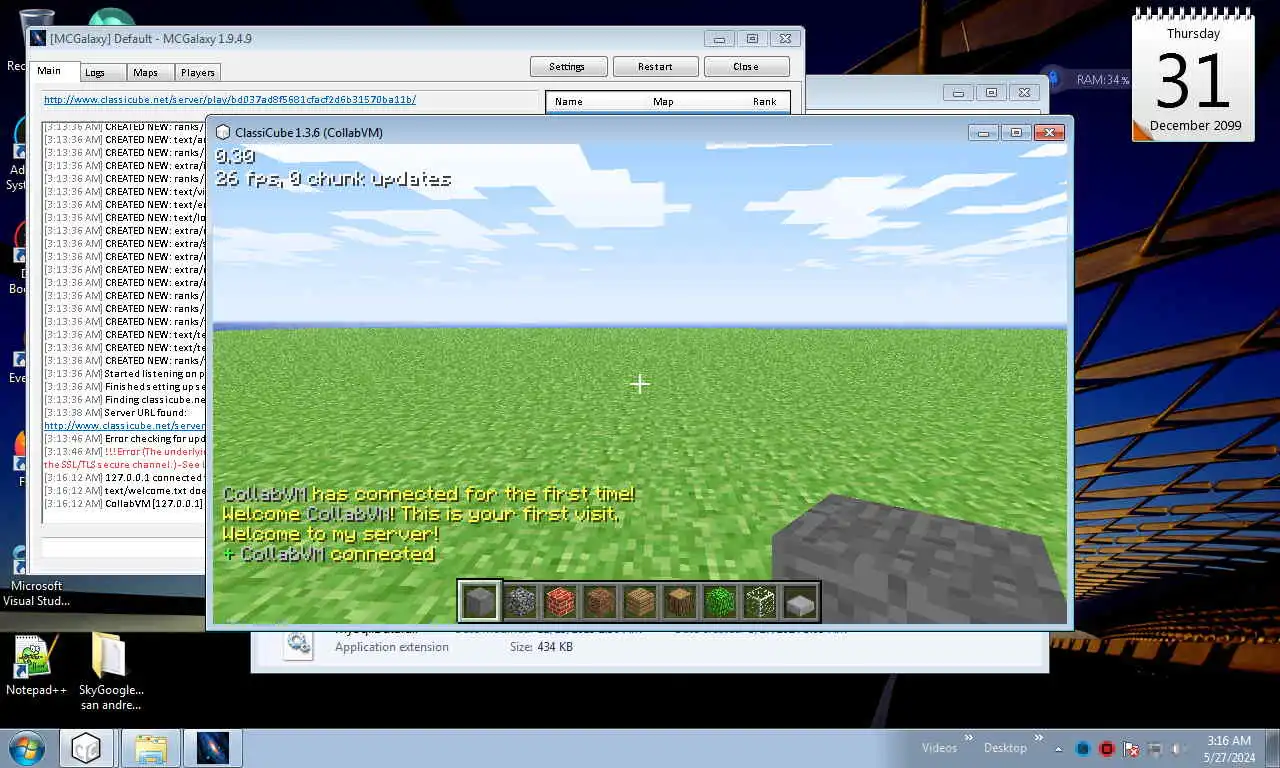Click the Rank column header
1280x768 pixels.
tap(765, 101)
